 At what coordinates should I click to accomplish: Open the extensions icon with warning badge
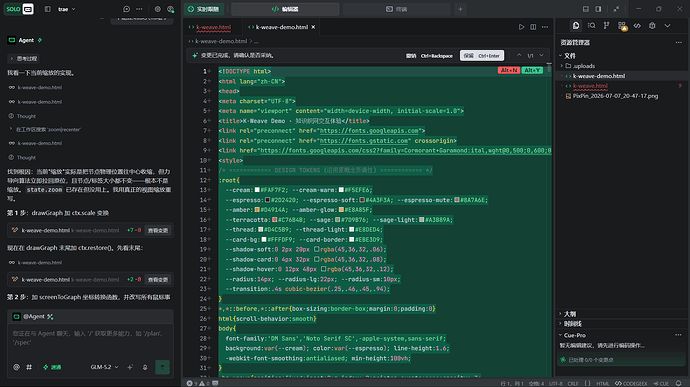pyautogui.click(x=622, y=26)
